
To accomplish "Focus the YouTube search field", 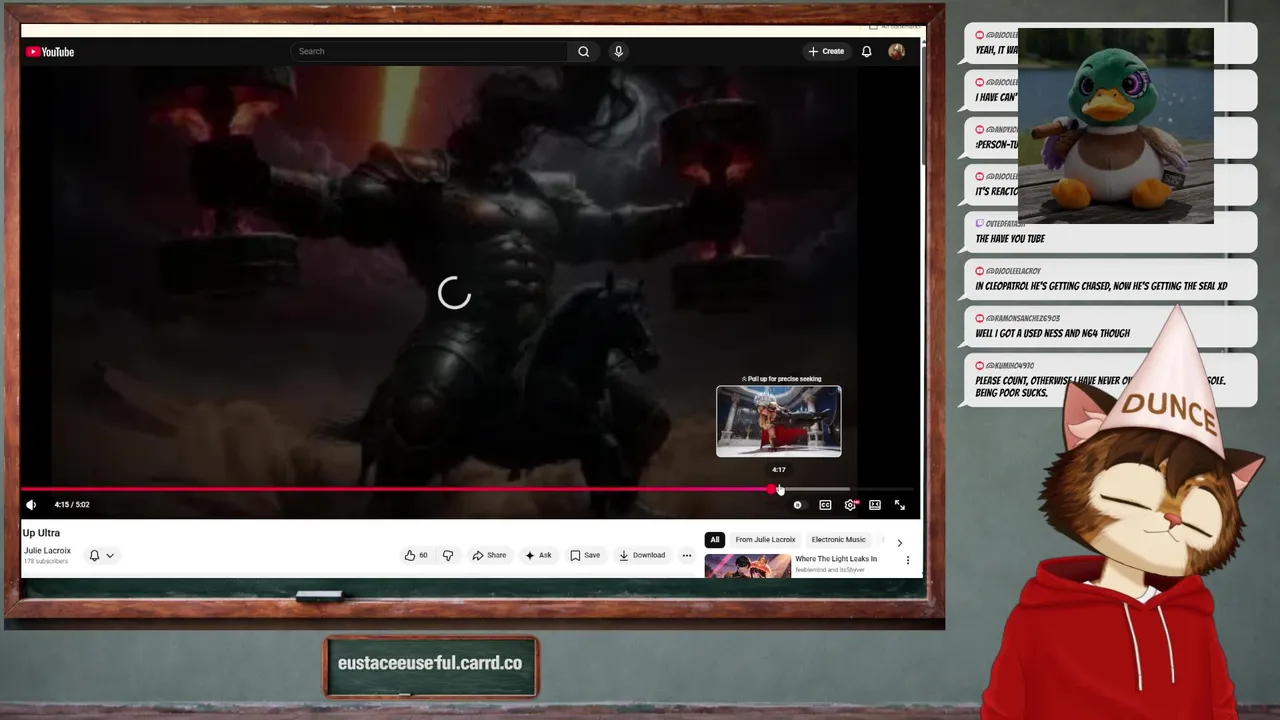I will coord(430,52).
